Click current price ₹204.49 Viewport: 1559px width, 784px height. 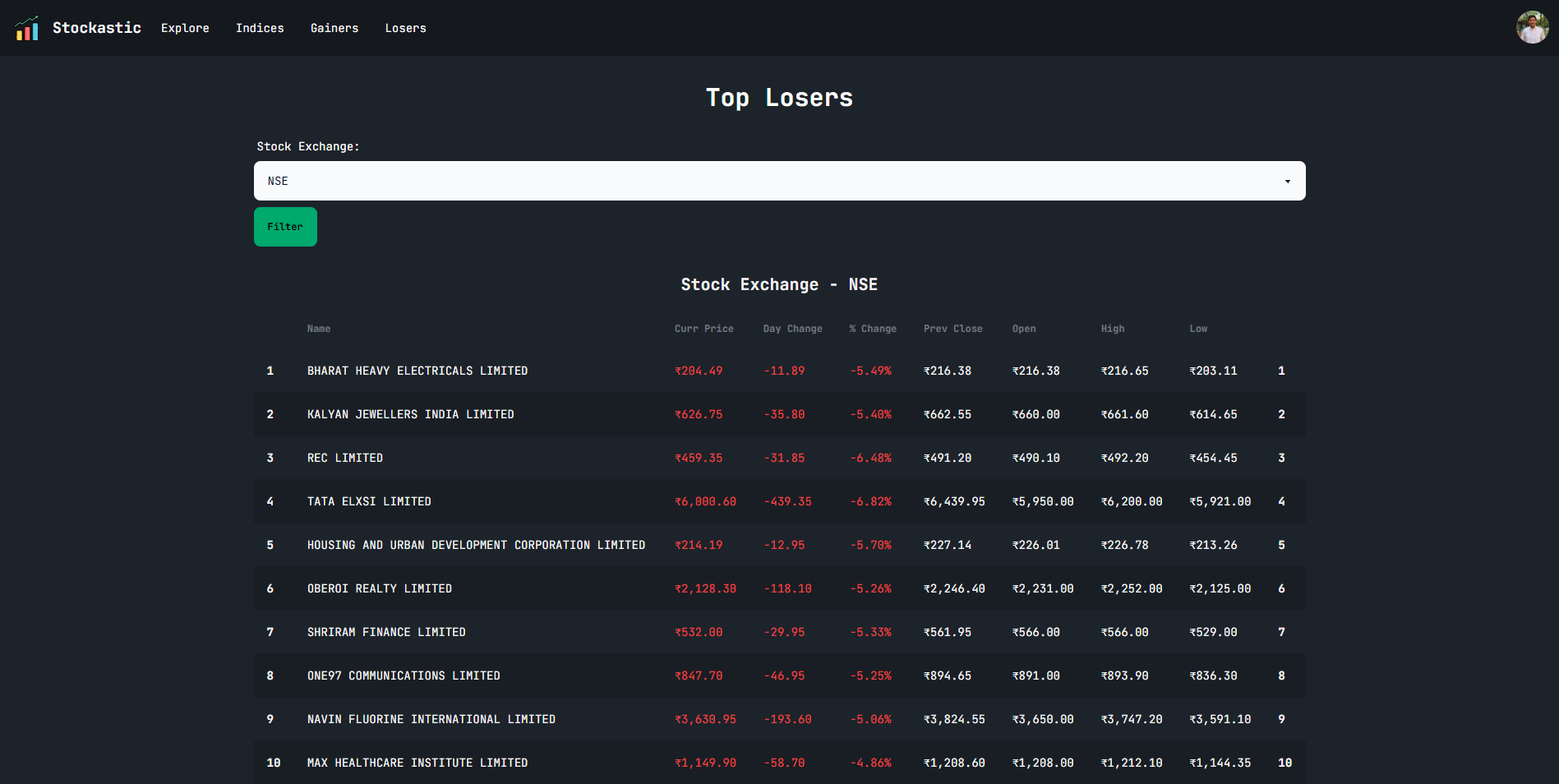coord(699,371)
